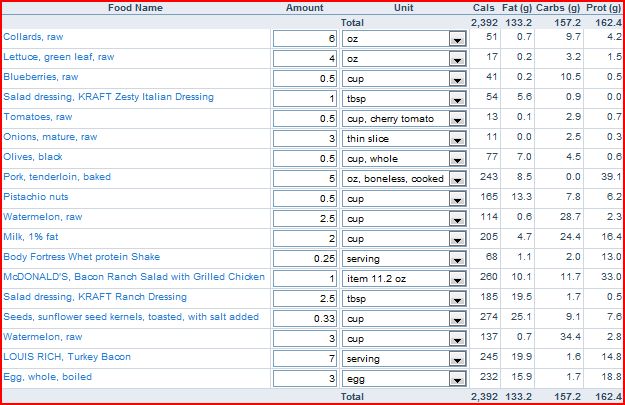Open the Collards, raw food link
Screen dimensions: 625x405
33,37
